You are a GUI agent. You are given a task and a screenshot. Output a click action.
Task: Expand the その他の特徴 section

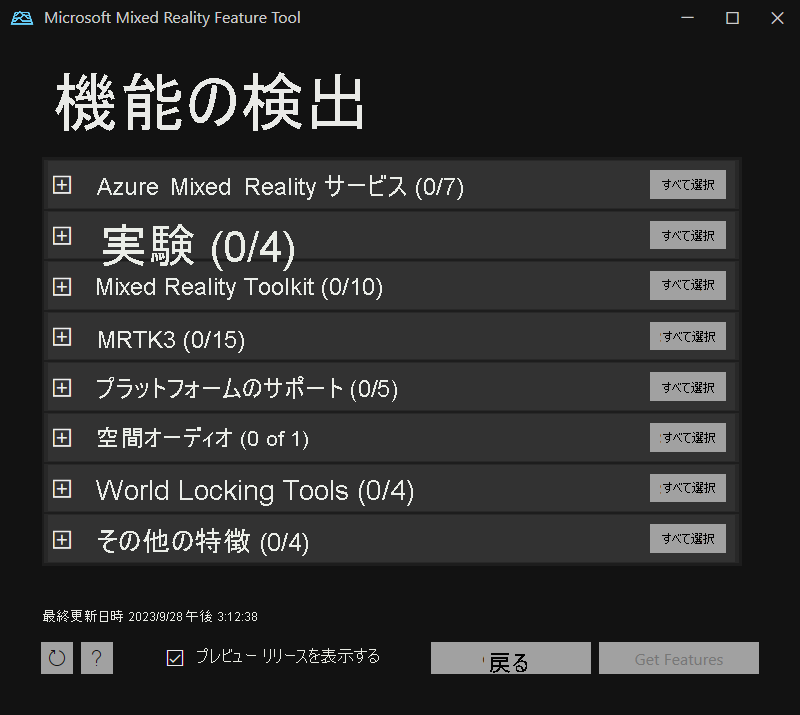pos(62,538)
